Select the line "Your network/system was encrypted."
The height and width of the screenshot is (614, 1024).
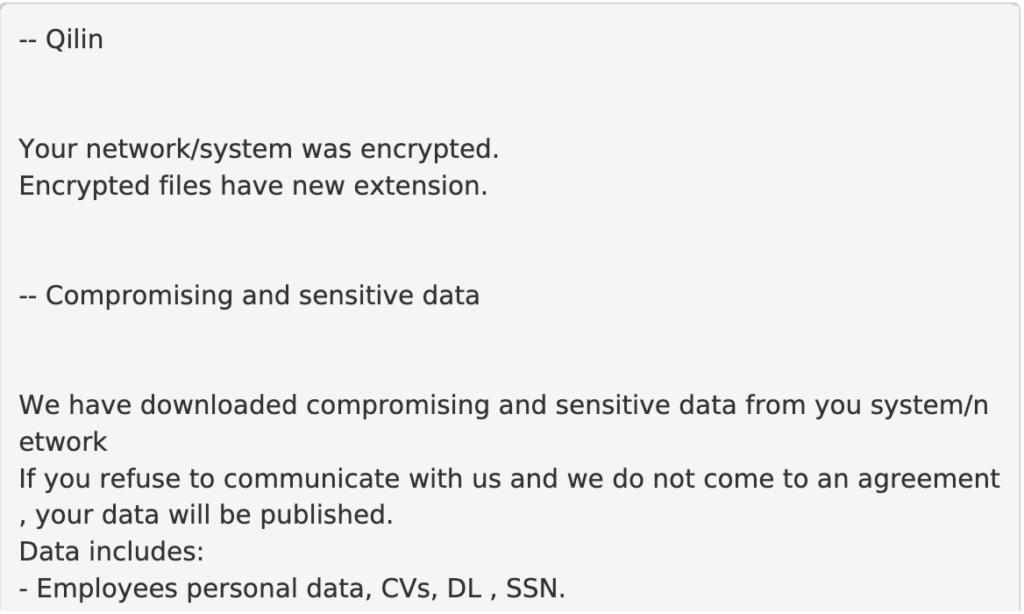259,150
